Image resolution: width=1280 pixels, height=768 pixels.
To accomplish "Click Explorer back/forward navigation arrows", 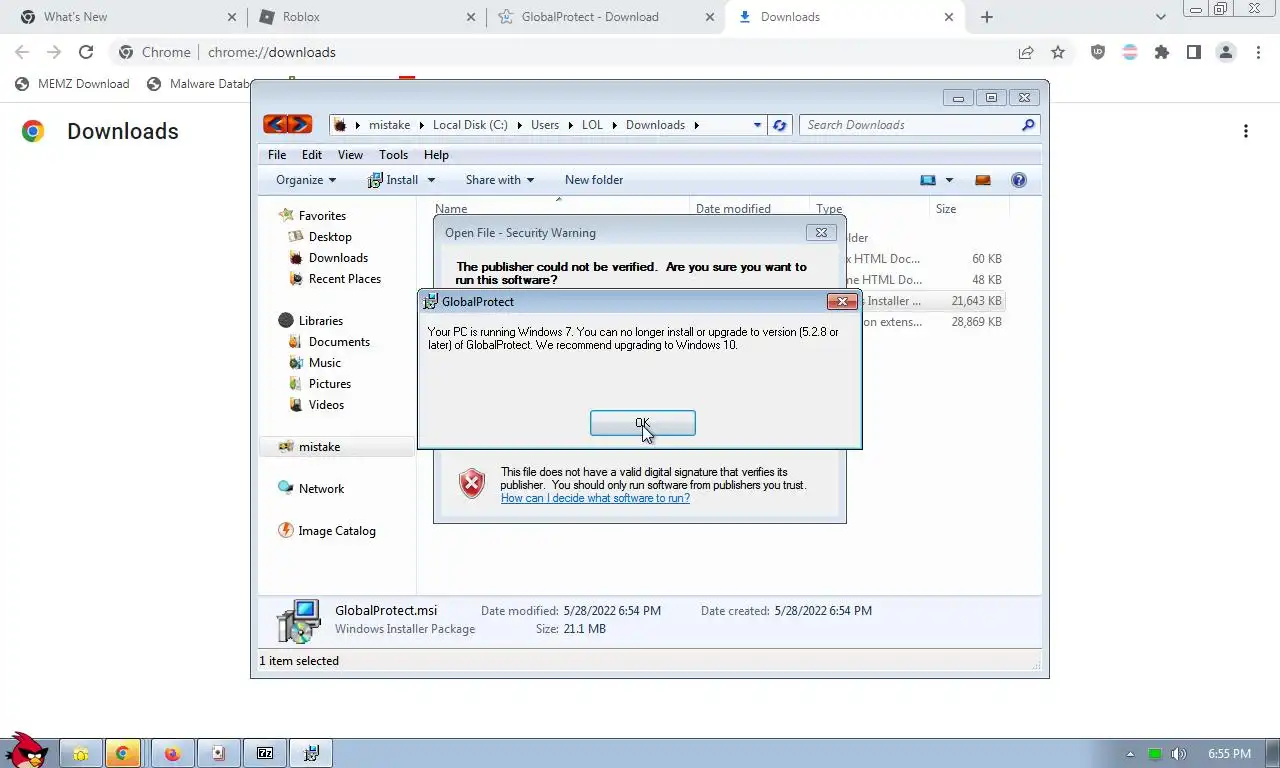I will coord(288,124).
